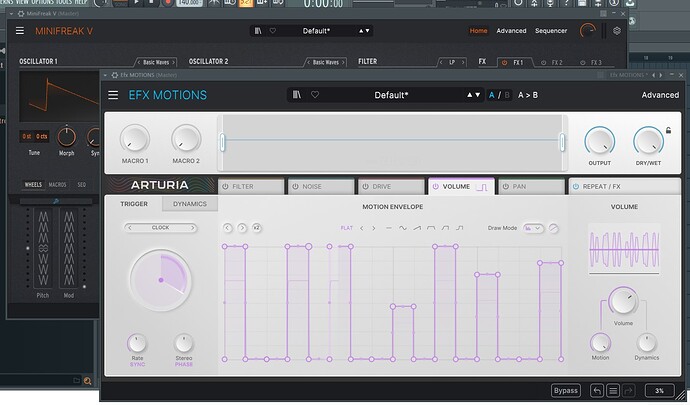This screenshot has height=405, width=690.
Task: Click the Volume waveform preview display
Action: pyautogui.click(x=624, y=249)
